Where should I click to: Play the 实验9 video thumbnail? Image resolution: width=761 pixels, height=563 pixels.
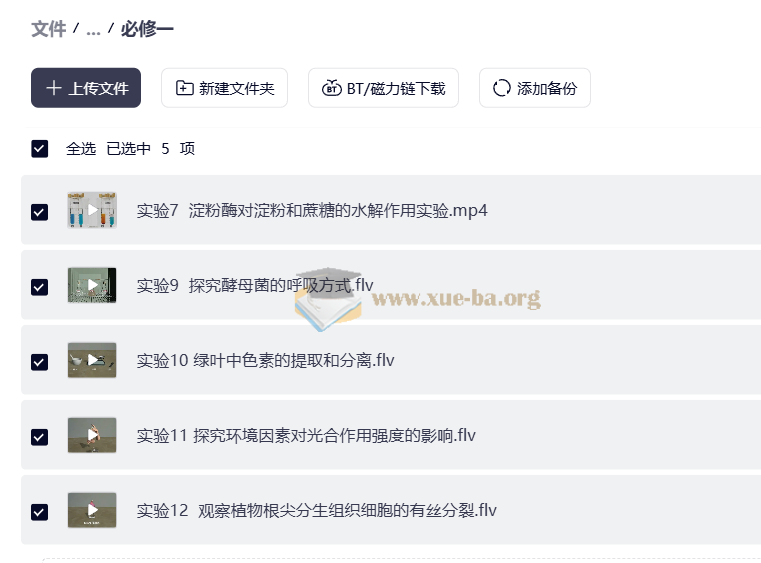click(x=92, y=285)
